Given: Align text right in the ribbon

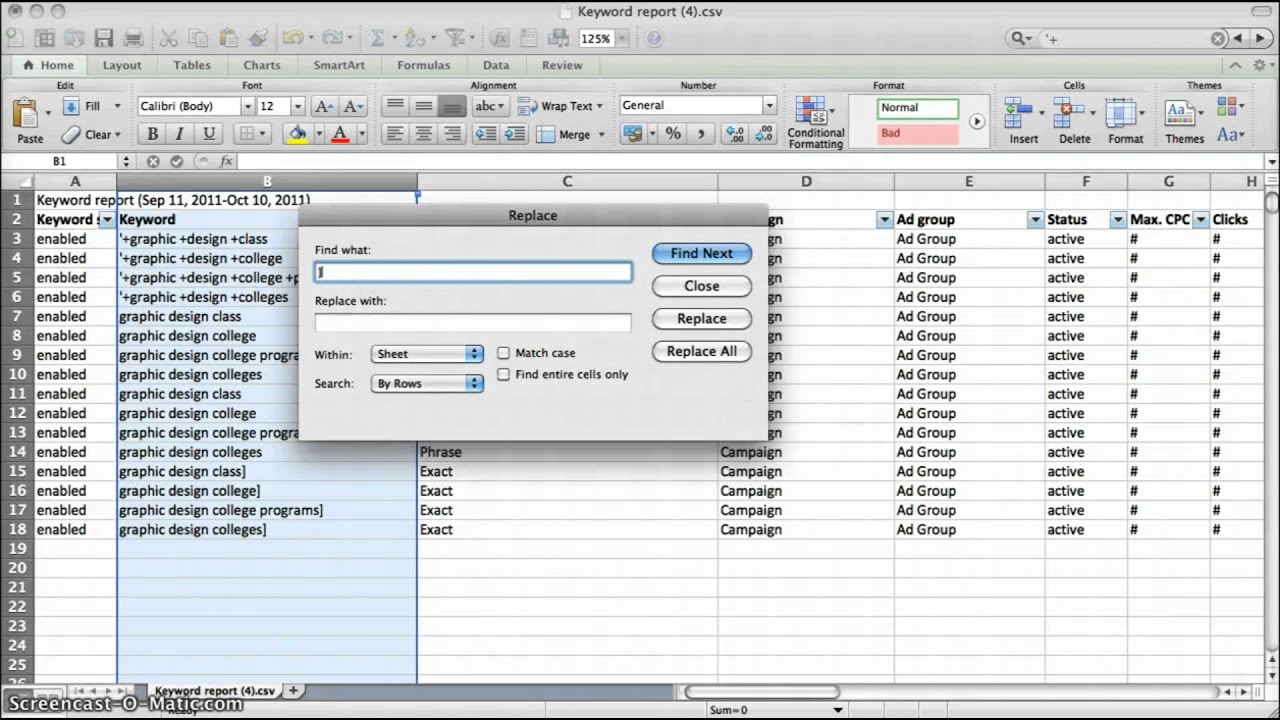Looking at the screenshot, I should pos(453,134).
